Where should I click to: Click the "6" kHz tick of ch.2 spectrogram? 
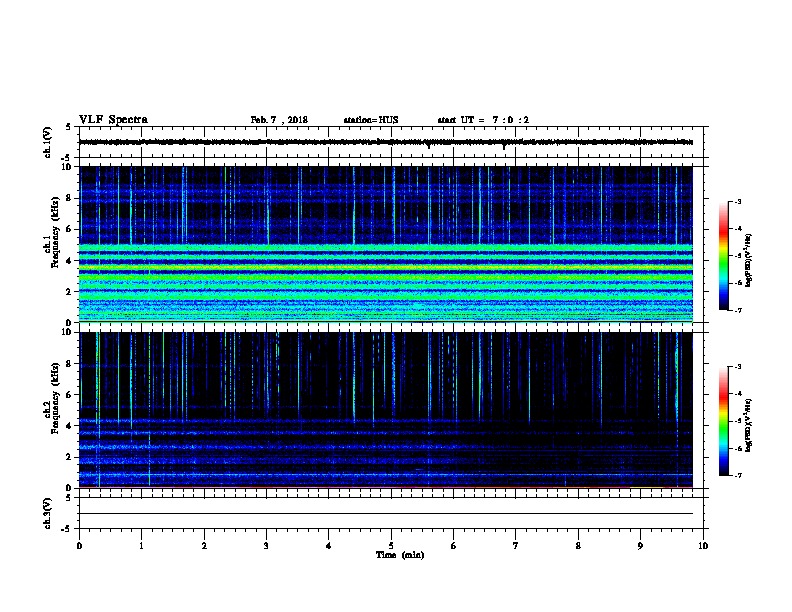pyautogui.click(x=69, y=395)
